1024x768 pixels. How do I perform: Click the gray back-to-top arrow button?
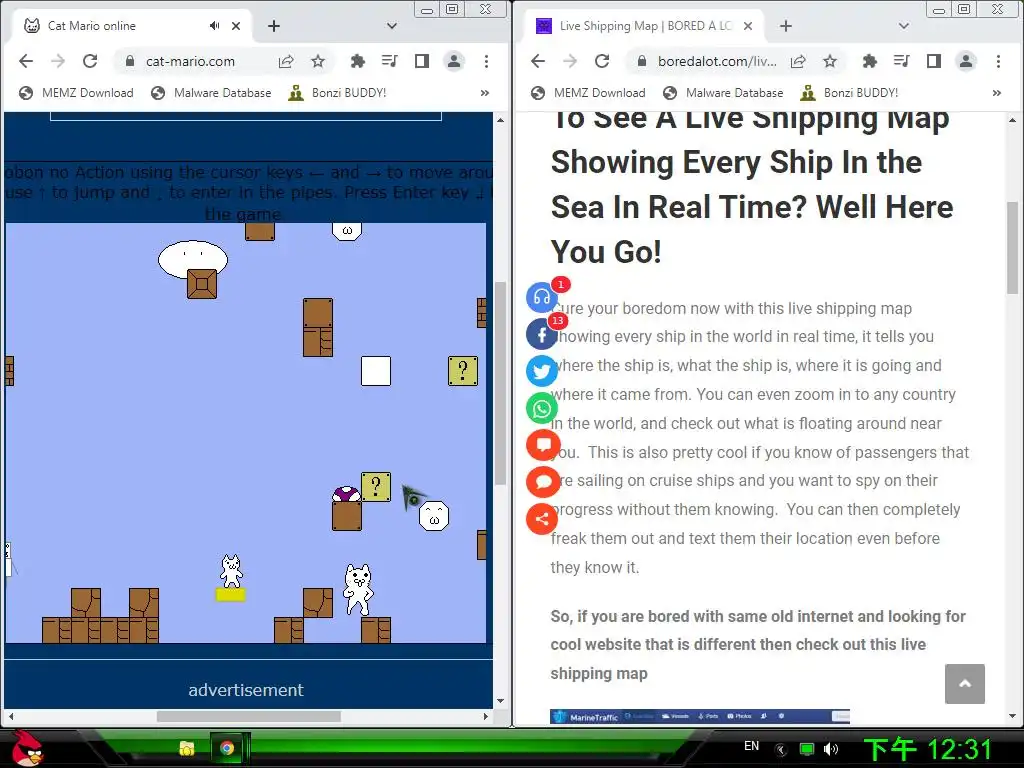tap(965, 684)
